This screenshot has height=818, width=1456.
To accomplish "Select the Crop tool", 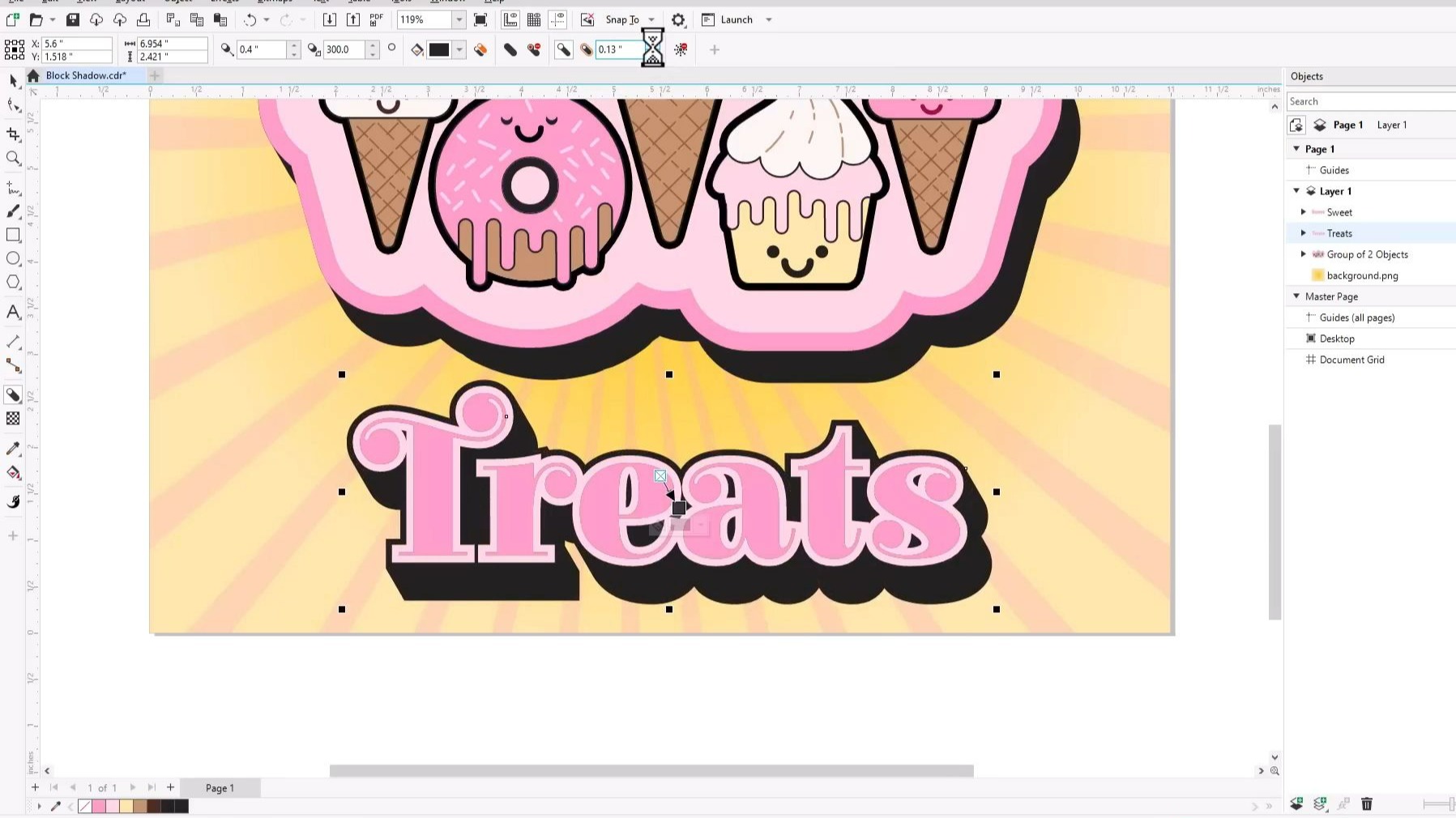I will tap(13, 134).
